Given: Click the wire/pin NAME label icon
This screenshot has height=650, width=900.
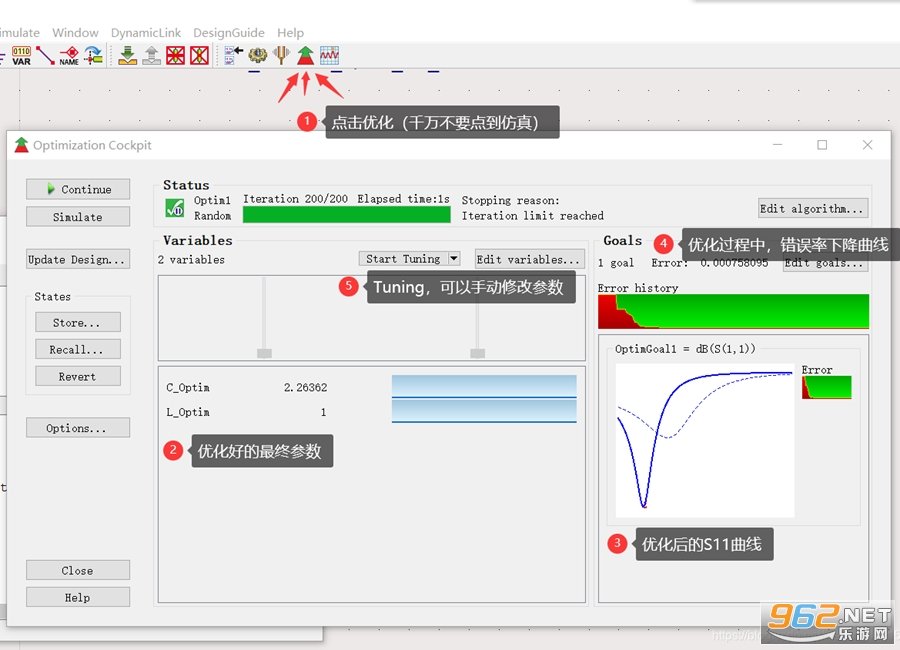Looking at the screenshot, I should [69, 56].
